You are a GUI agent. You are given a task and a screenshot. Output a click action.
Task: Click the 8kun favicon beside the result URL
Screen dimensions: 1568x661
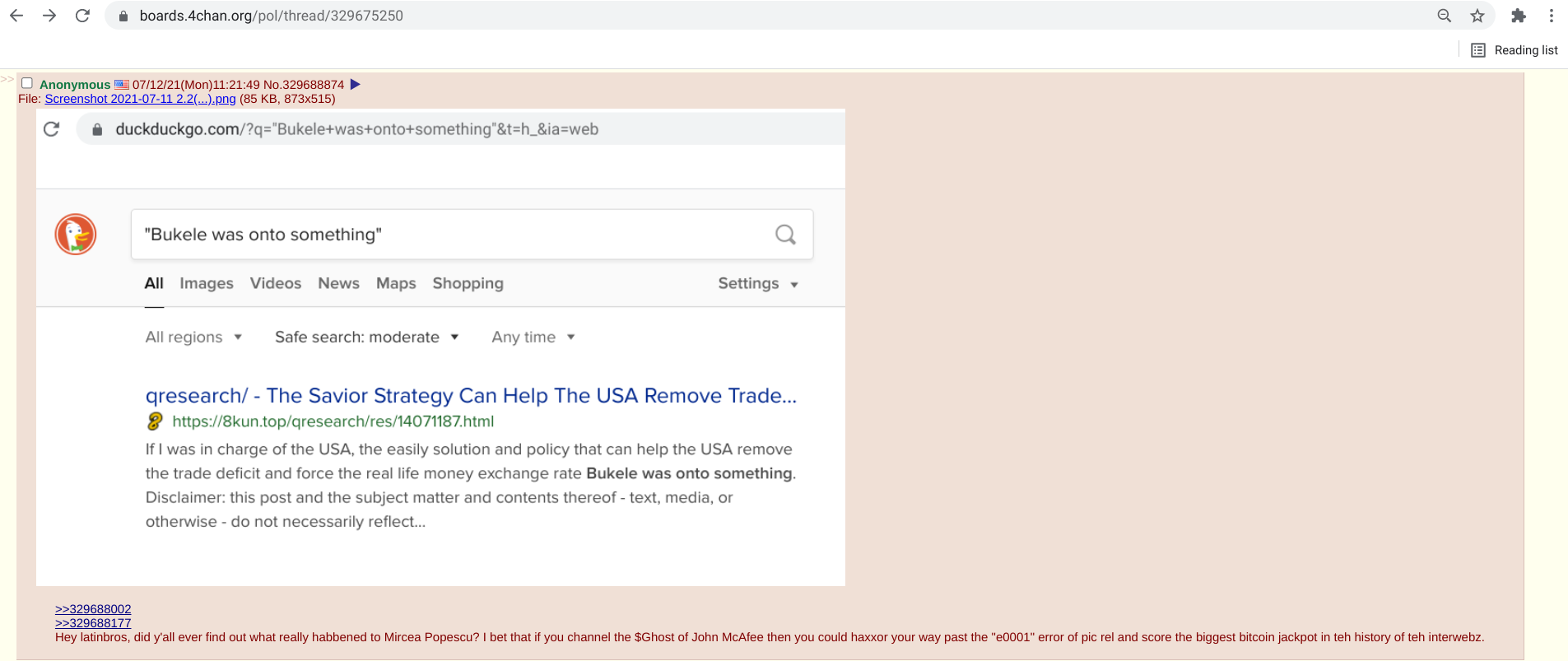click(x=155, y=421)
